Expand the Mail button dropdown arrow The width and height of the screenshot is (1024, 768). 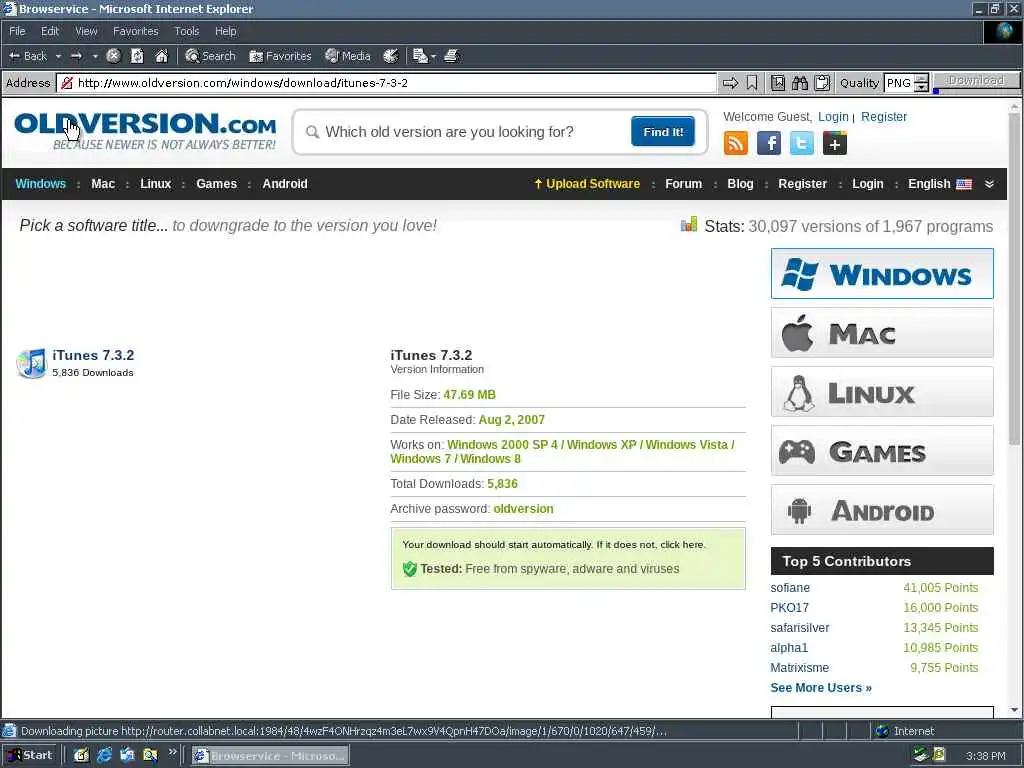click(x=433, y=57)
